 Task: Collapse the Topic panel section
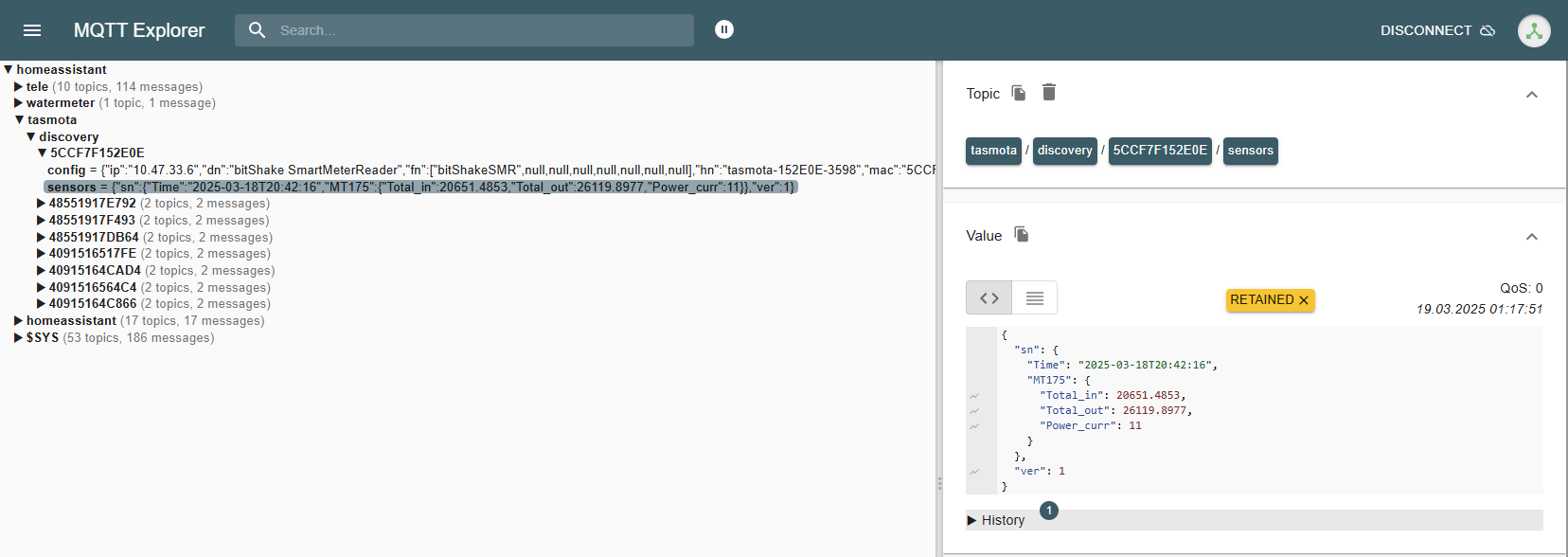1531,95
